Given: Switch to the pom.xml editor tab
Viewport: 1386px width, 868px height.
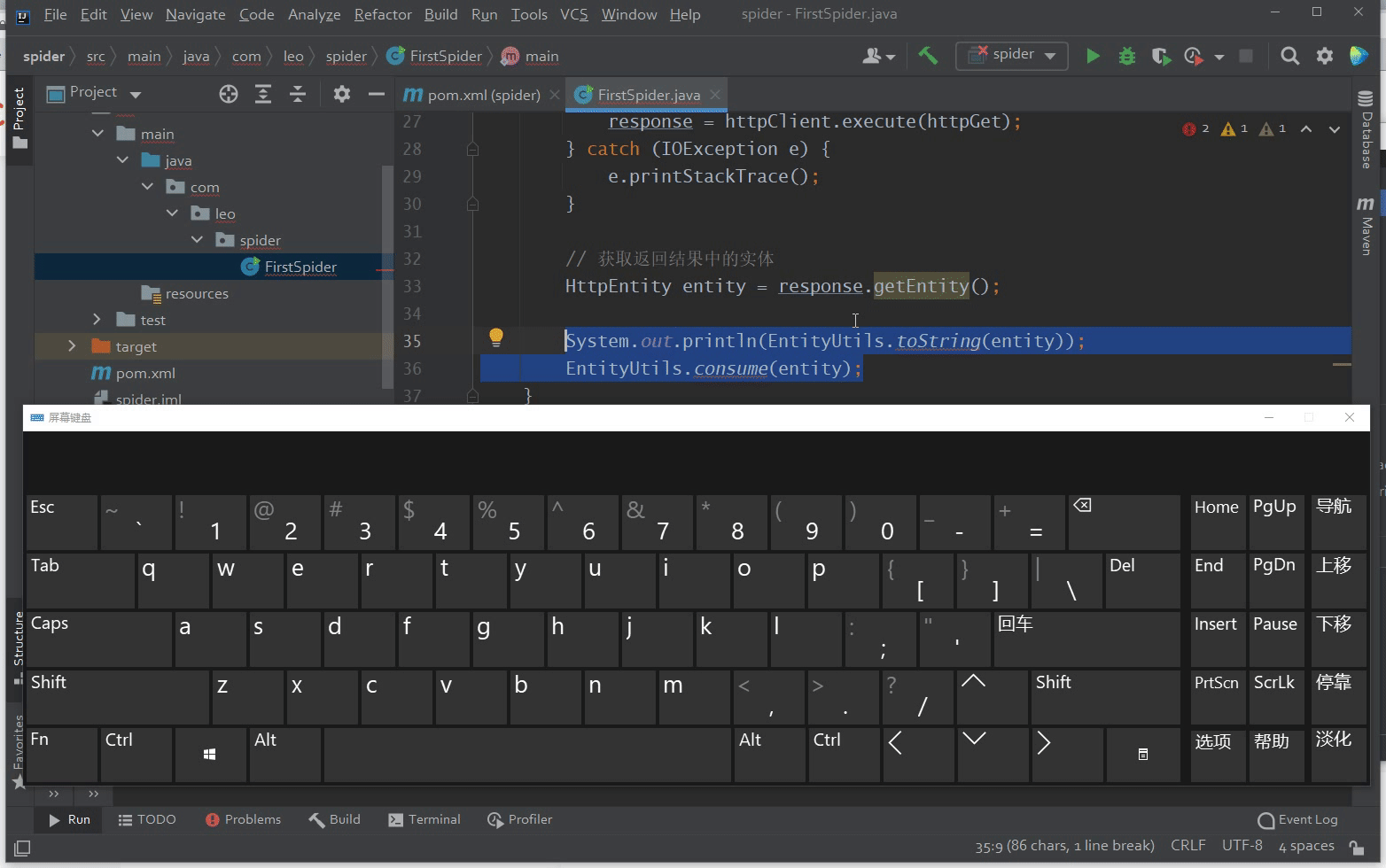Looking at the screenshot, I should point(481,94).
